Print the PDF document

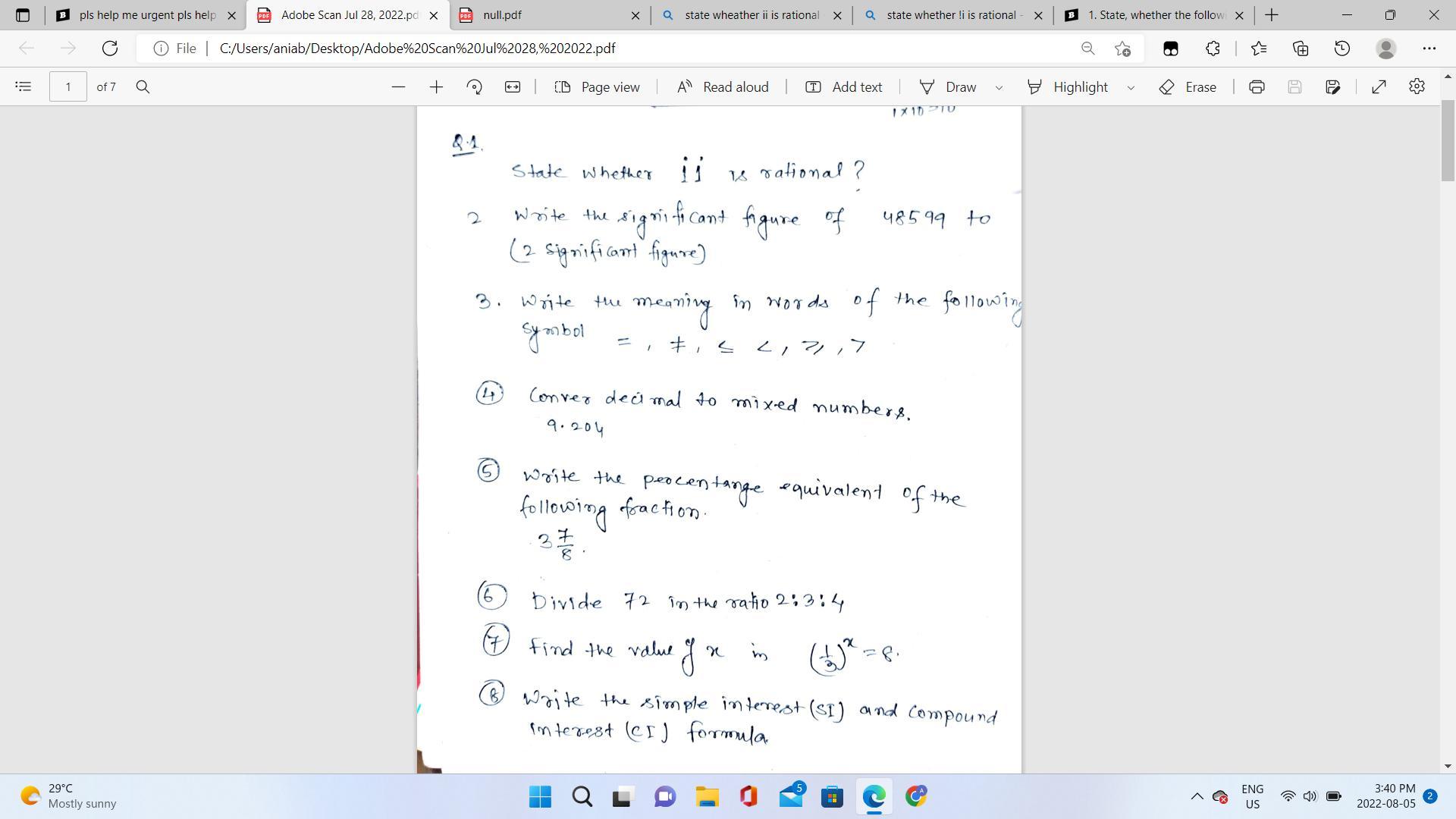(x=1257, y=86)
